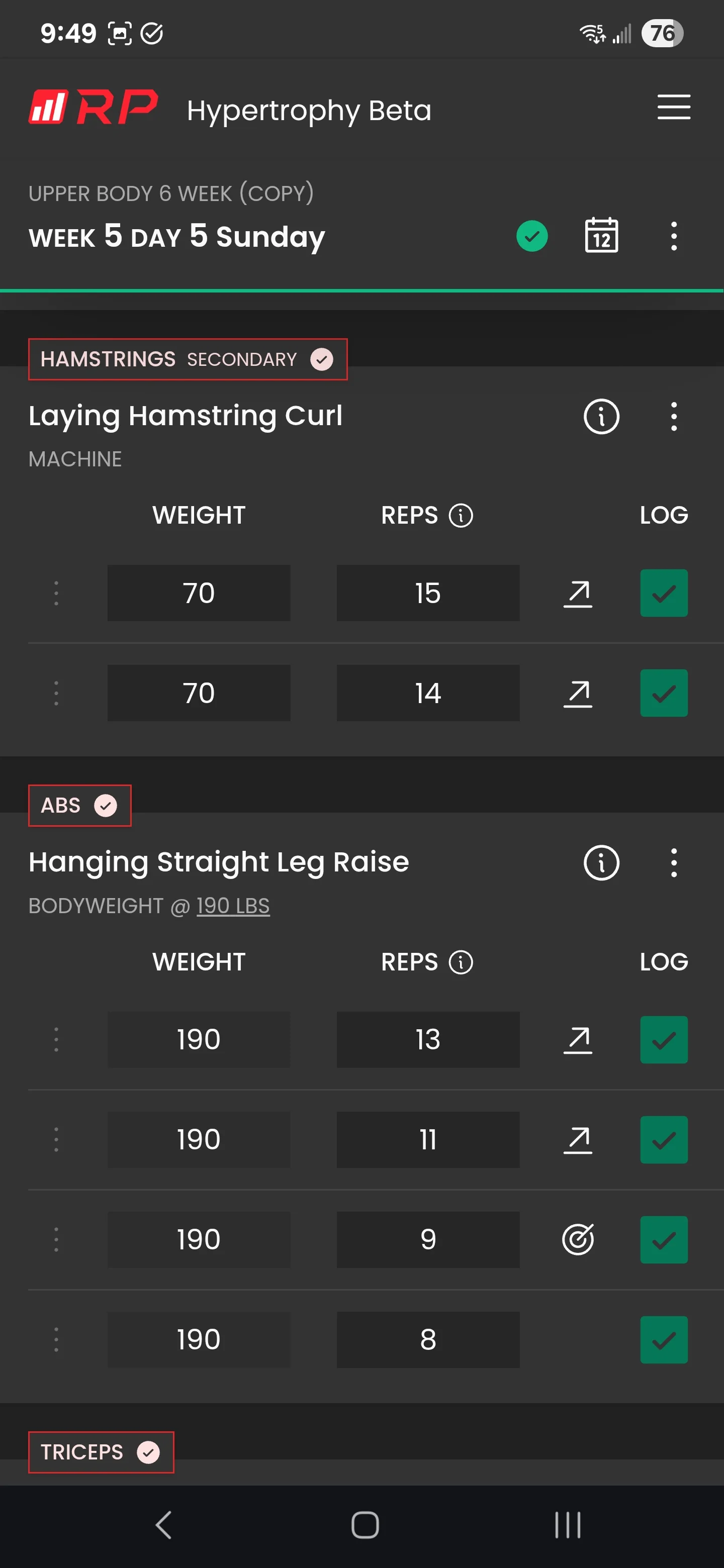The image size is (724, 1568).
Task: Open the hamburger menu
Action: pyautogui.click(x=673, y=107)
